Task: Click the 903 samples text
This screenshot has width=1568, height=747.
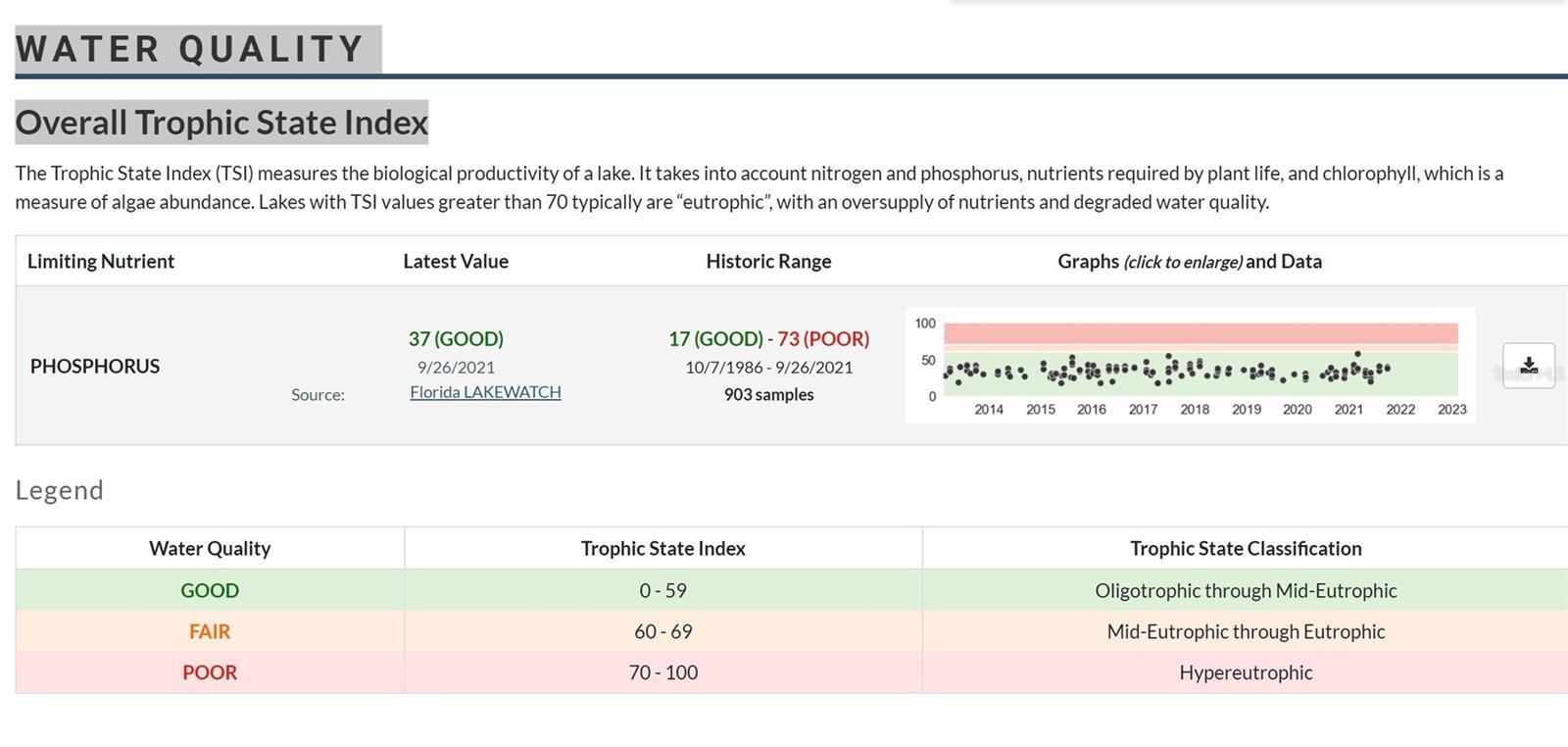Action: coord(768,395)
